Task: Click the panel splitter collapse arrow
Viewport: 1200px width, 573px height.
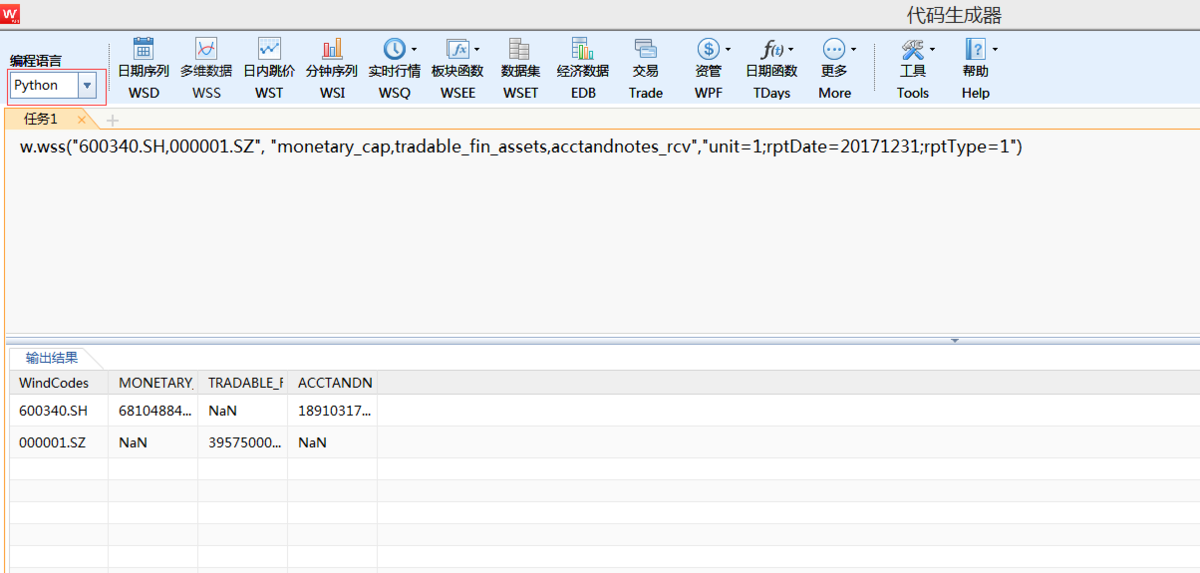Action: click(954, 341)
